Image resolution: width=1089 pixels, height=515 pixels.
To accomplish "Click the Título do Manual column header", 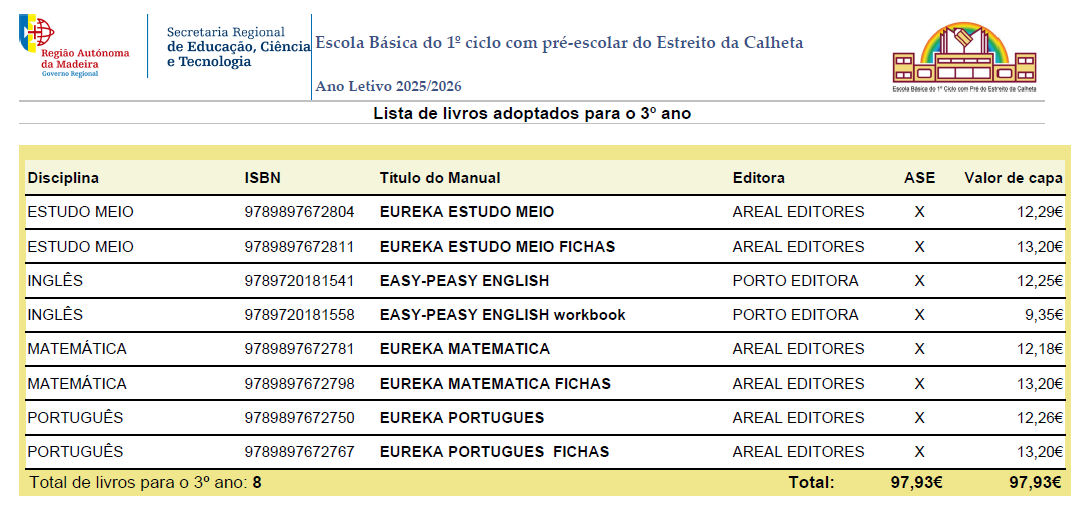I will point(440,178).
